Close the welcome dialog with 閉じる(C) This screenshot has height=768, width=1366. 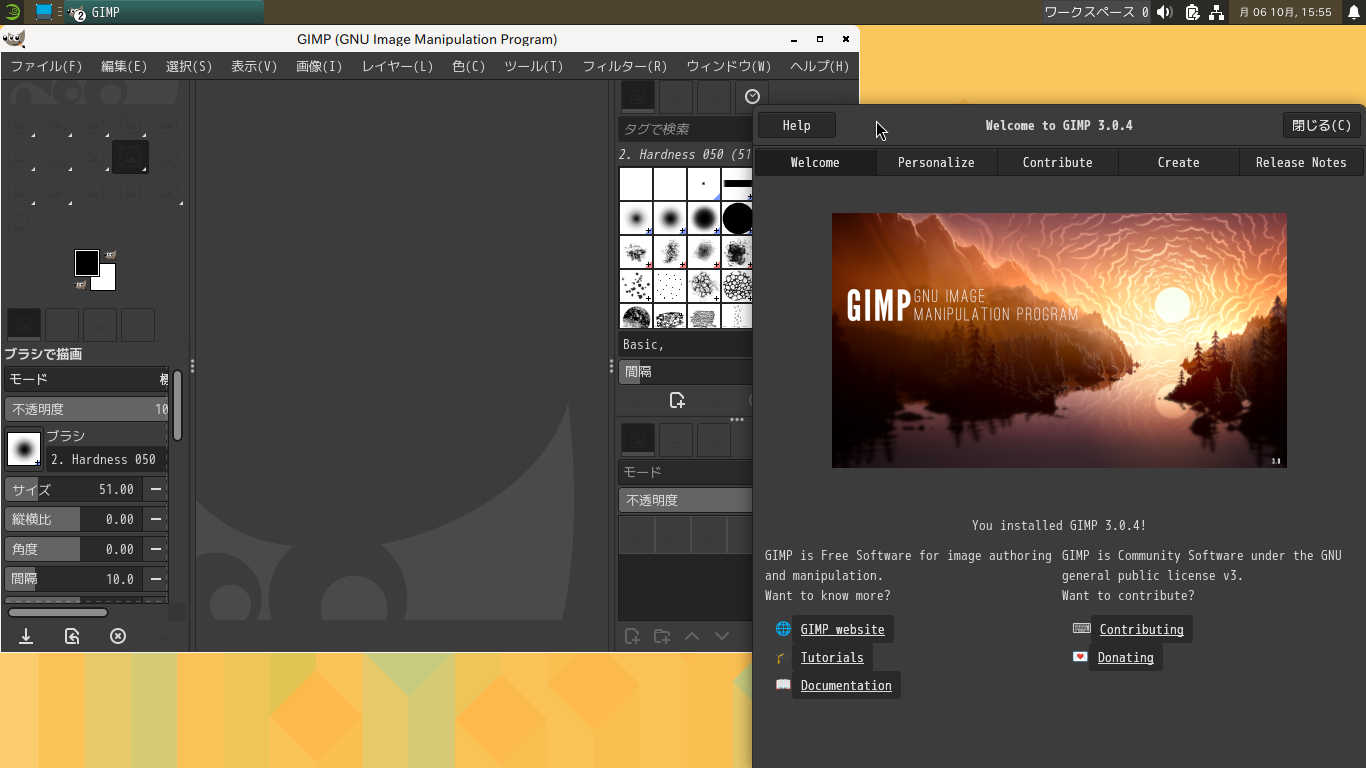click(1321, 125)
